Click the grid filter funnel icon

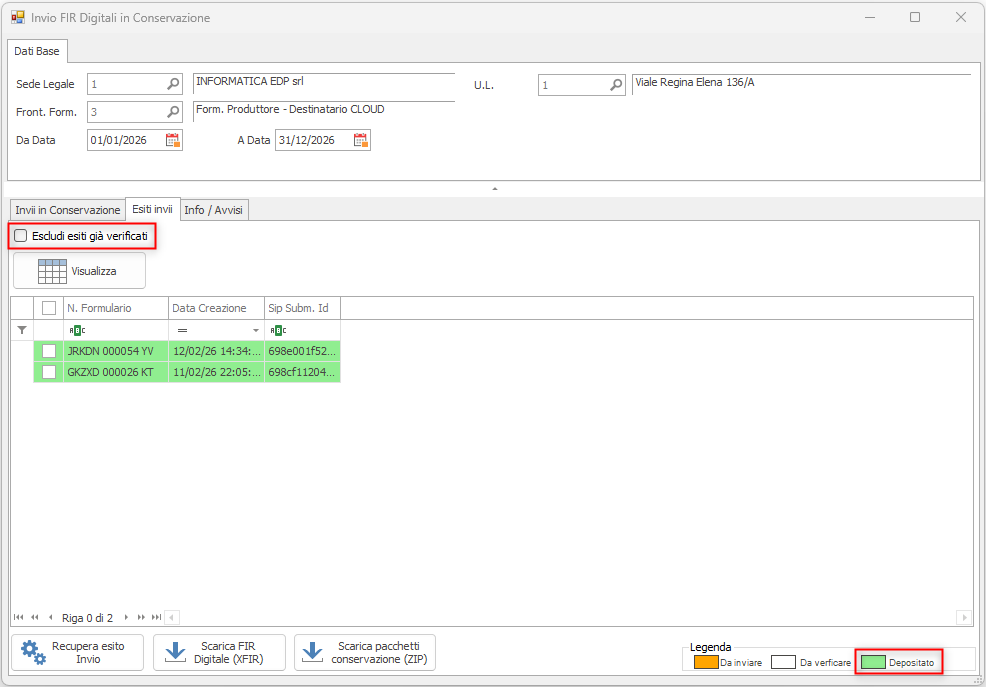pyautogui.click(x=22, y=330)
